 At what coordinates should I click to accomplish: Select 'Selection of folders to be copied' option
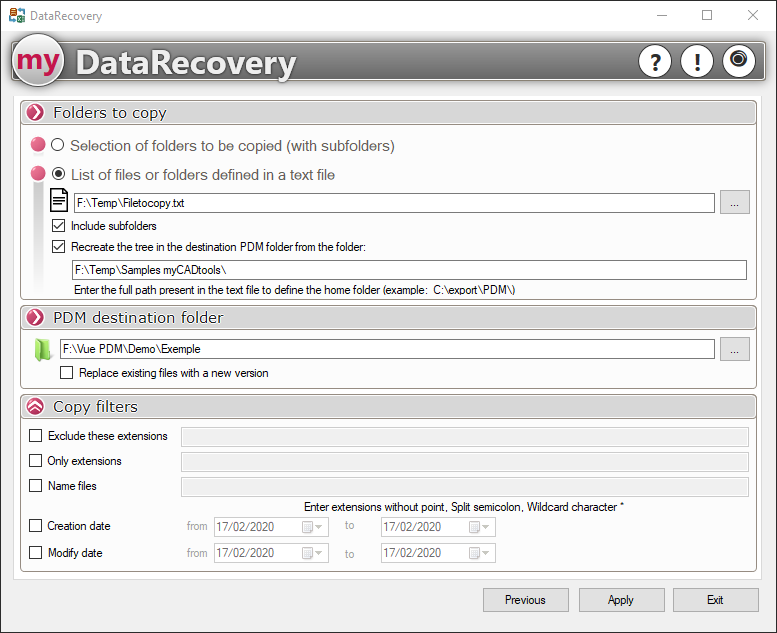[x=58, y=146]
